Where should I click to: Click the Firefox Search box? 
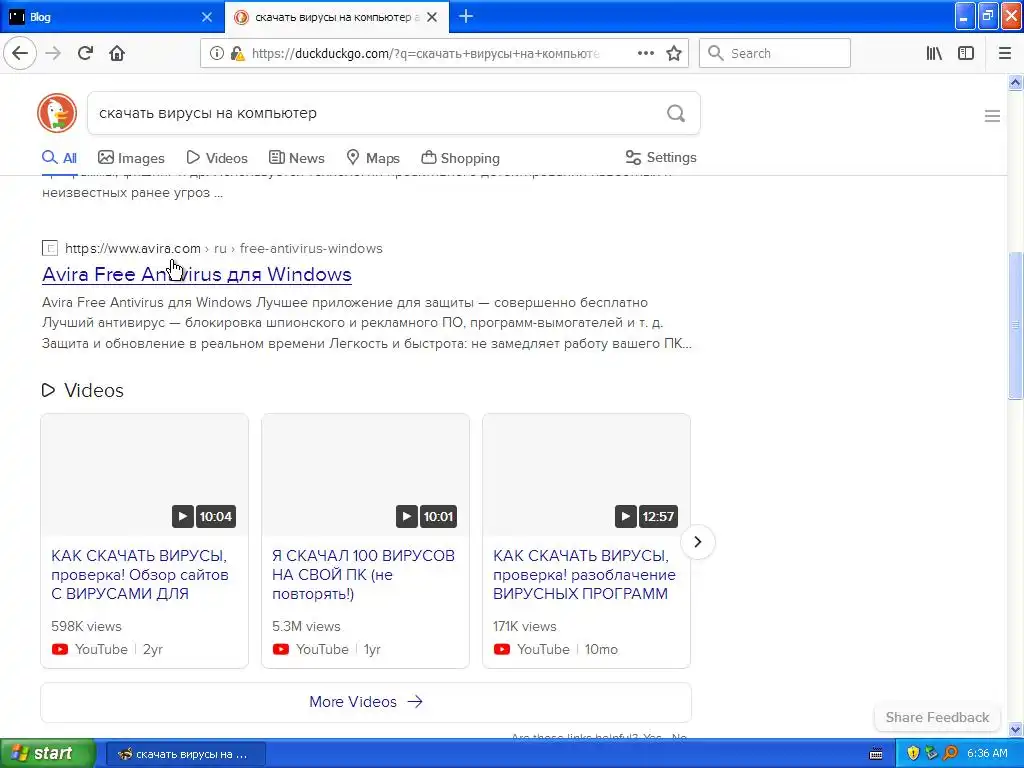point(775,53)
